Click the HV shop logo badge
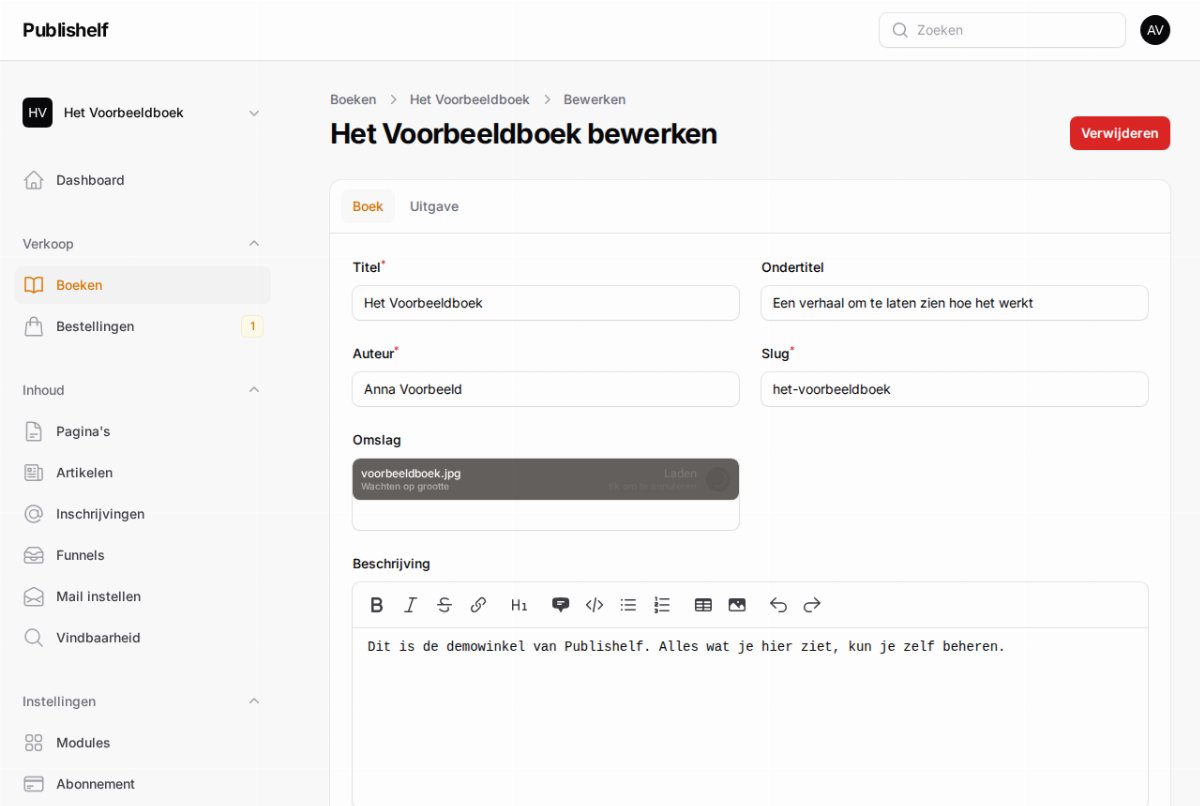Viewport: 1200px width, 806px height. click(38, 113)
